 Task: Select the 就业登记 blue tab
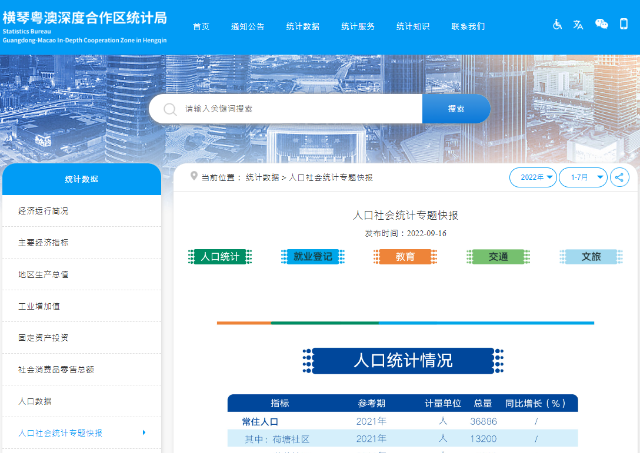[x=313, y=257]
